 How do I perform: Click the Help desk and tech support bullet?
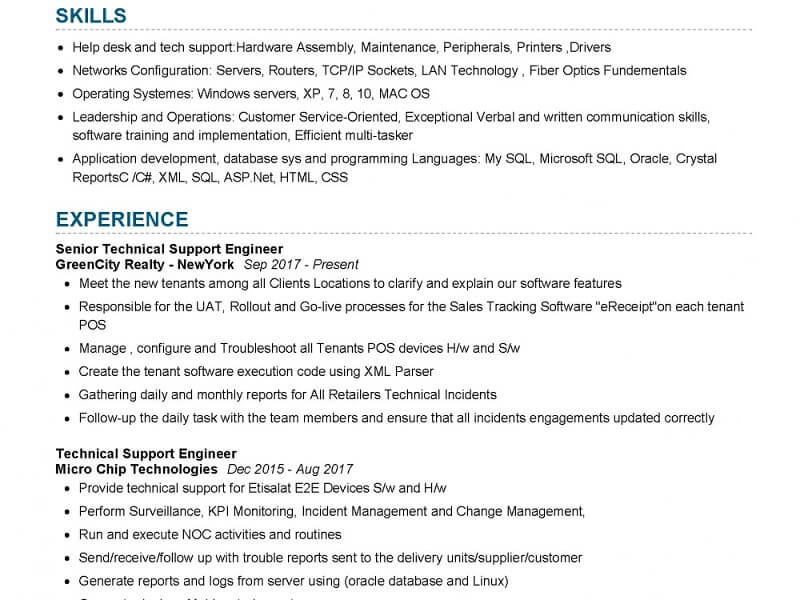pyautogui.click(x=341, y=47)
